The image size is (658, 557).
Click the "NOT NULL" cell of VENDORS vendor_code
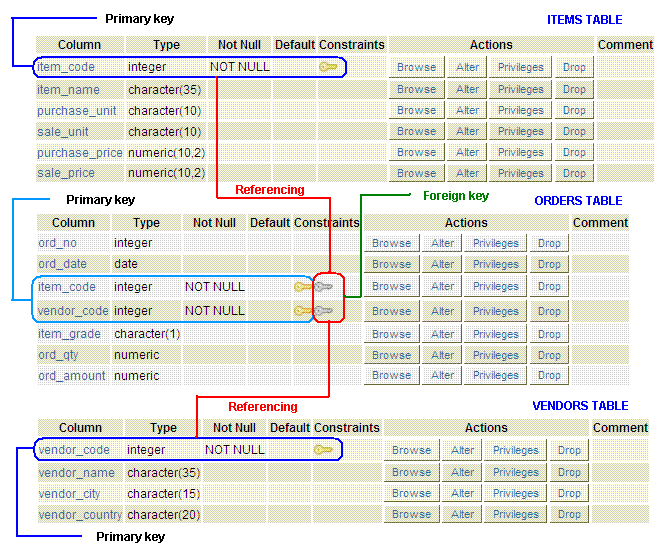(235, 450)
